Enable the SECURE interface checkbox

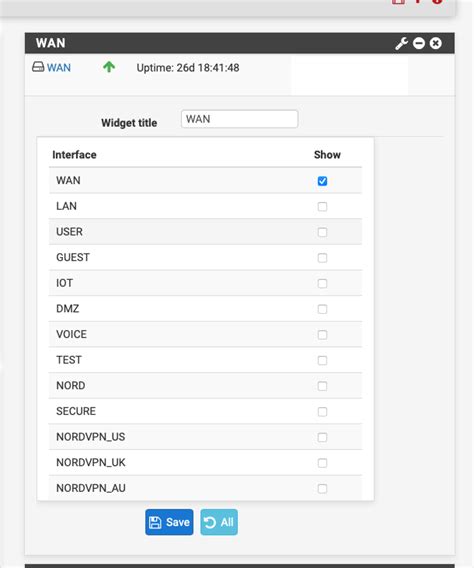click(x=322, y=412)
